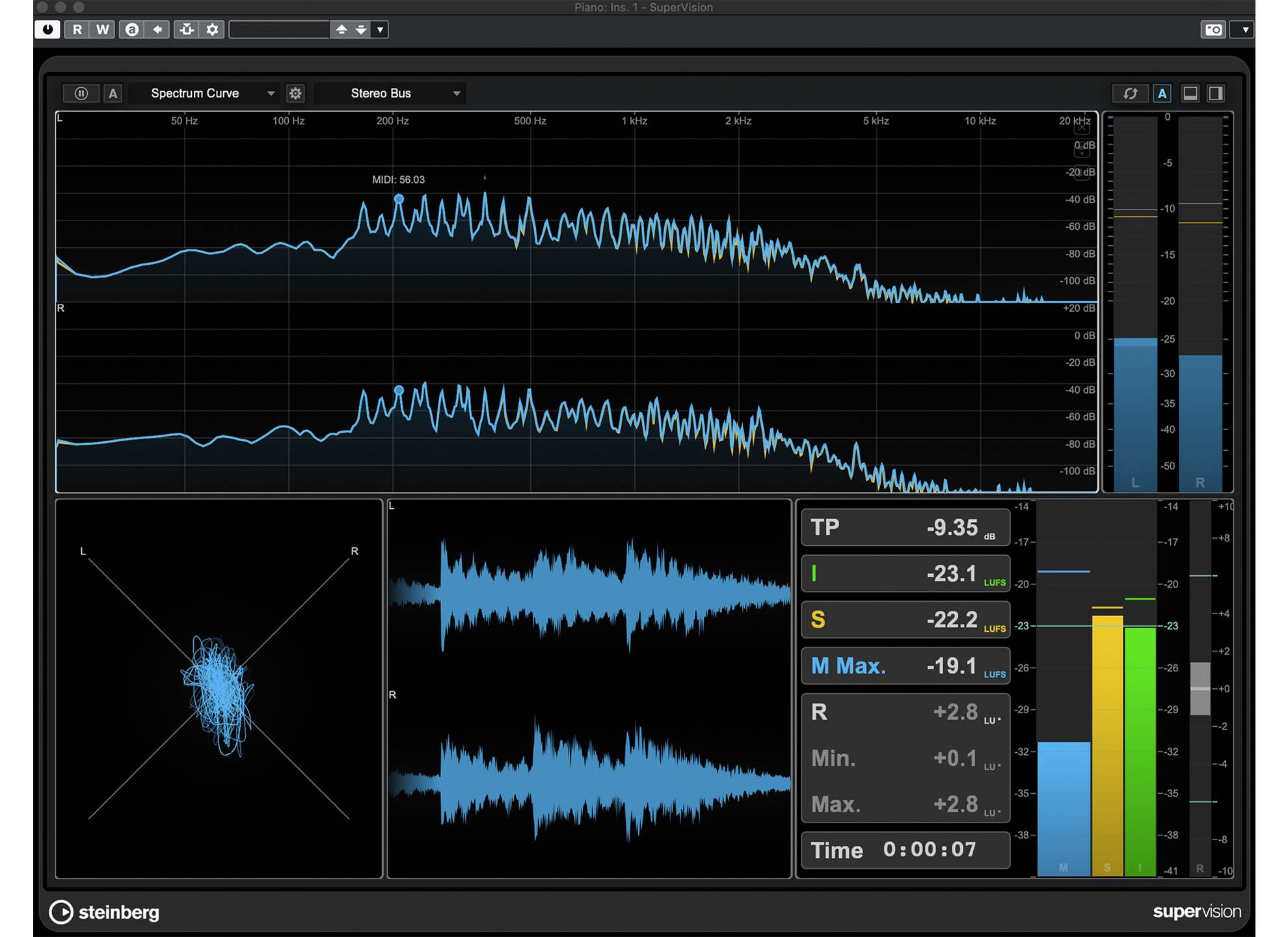Click the left arrow copy settings icon
The height and width of the screenshot is (937, 1288).
(157, 29)
